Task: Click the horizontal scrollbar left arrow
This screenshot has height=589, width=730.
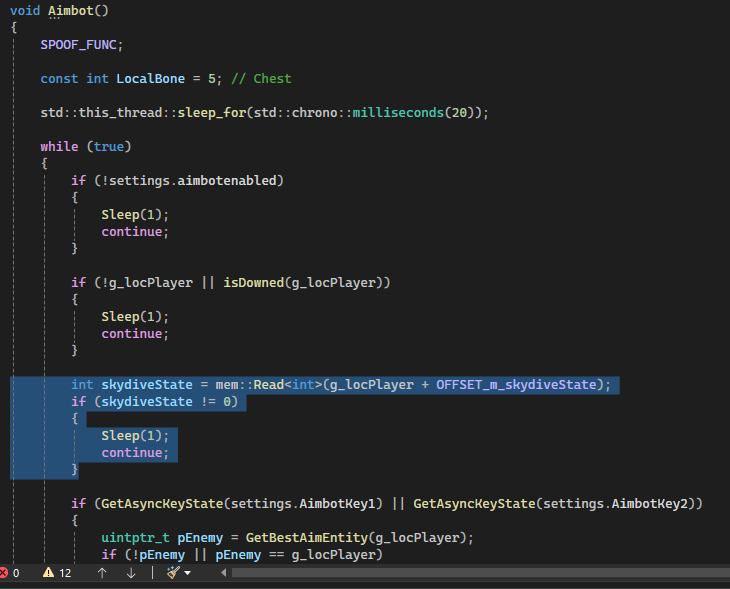Action: (x=223, y=573)
